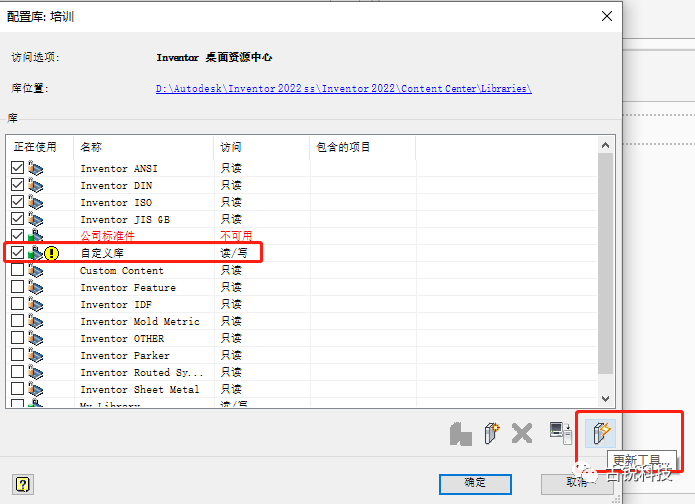Enable the Inventor IDF library

pyautogui.click(x=17, y=304)
